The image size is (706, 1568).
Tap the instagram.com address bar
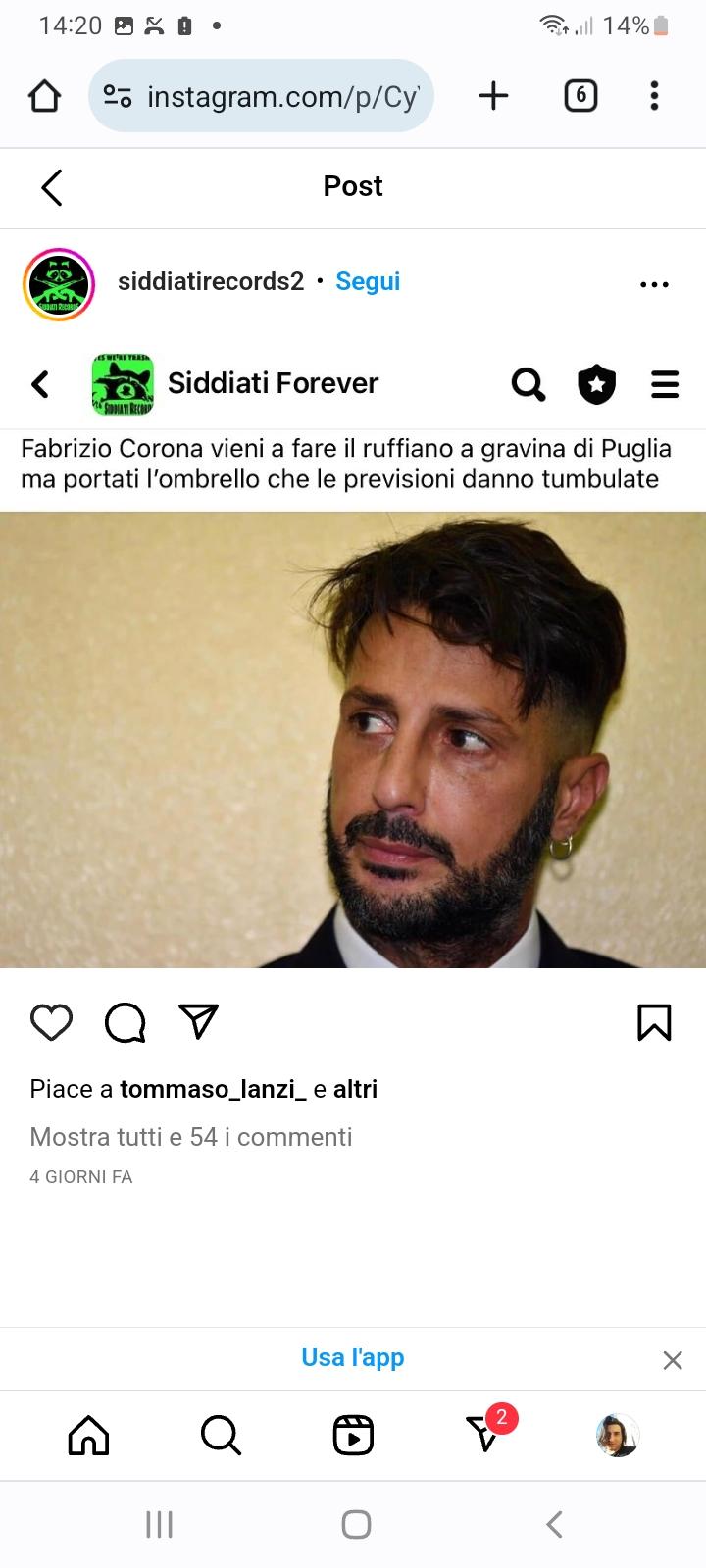click(261, 95)
